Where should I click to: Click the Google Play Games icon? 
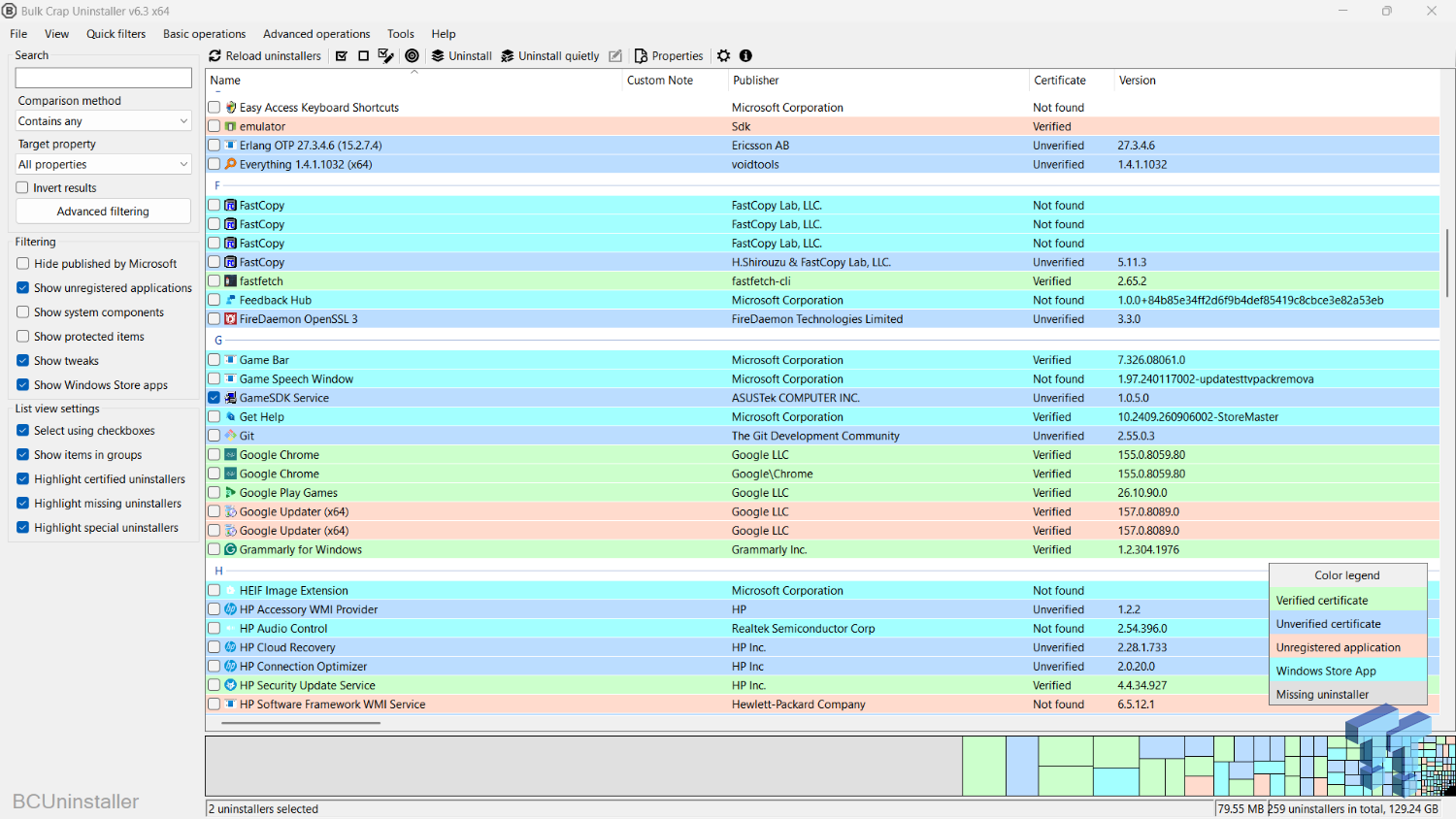click(231, 493)
